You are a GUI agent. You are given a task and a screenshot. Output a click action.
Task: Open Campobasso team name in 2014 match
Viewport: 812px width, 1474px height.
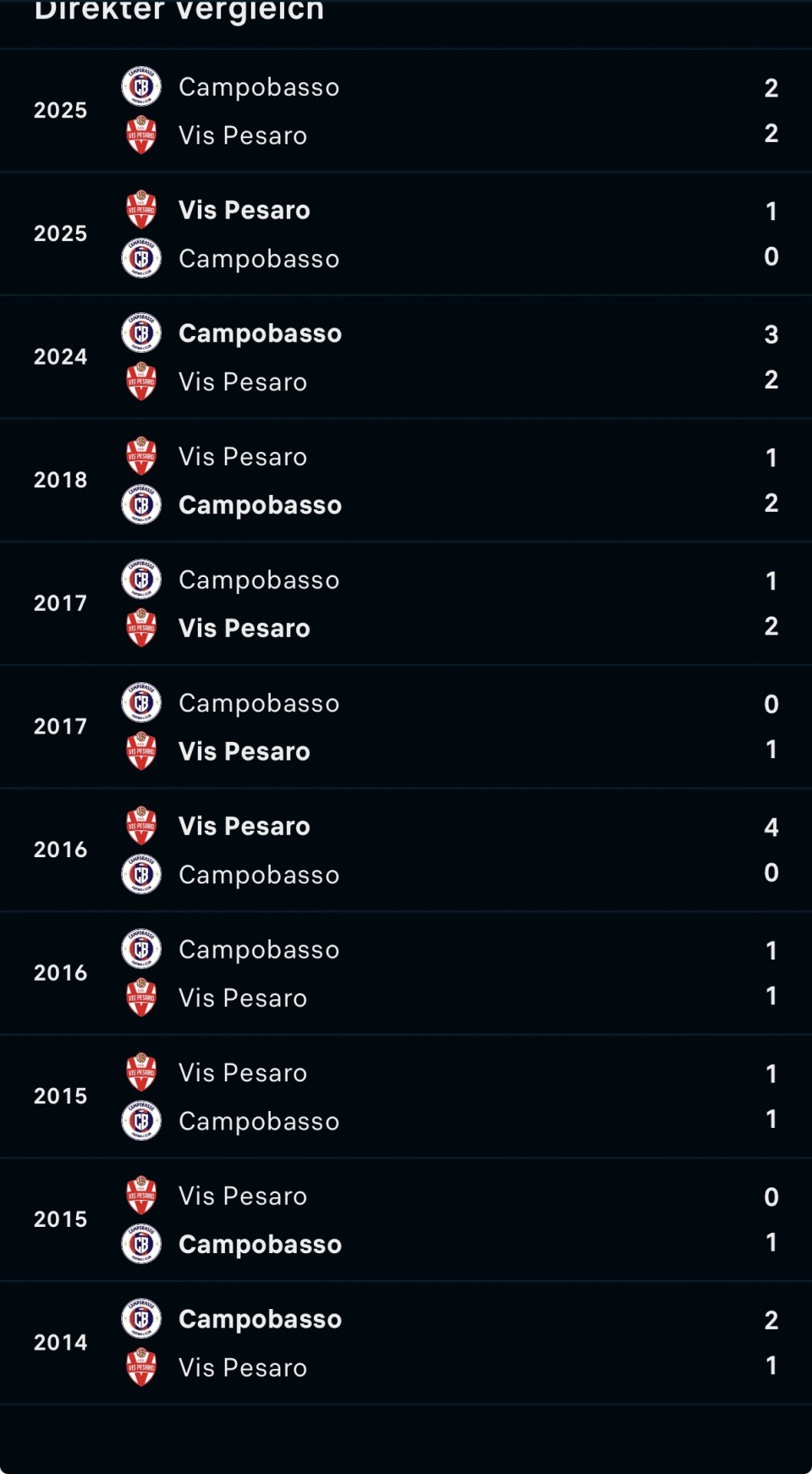(260, 1319)
